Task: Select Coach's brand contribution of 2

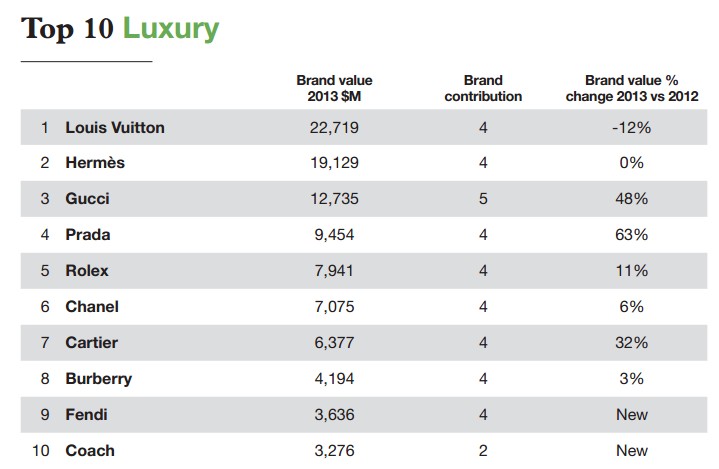Action: click(x=484, y=451)
